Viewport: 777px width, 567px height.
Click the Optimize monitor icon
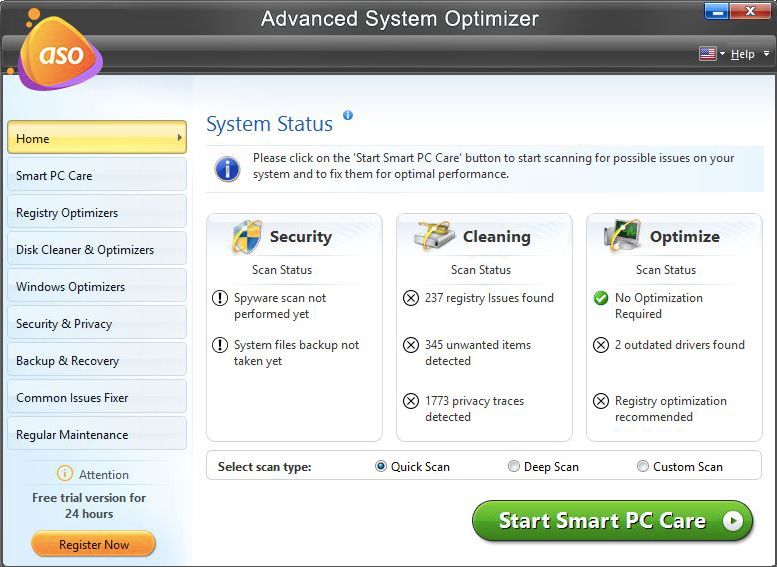[x=621, y=235]
